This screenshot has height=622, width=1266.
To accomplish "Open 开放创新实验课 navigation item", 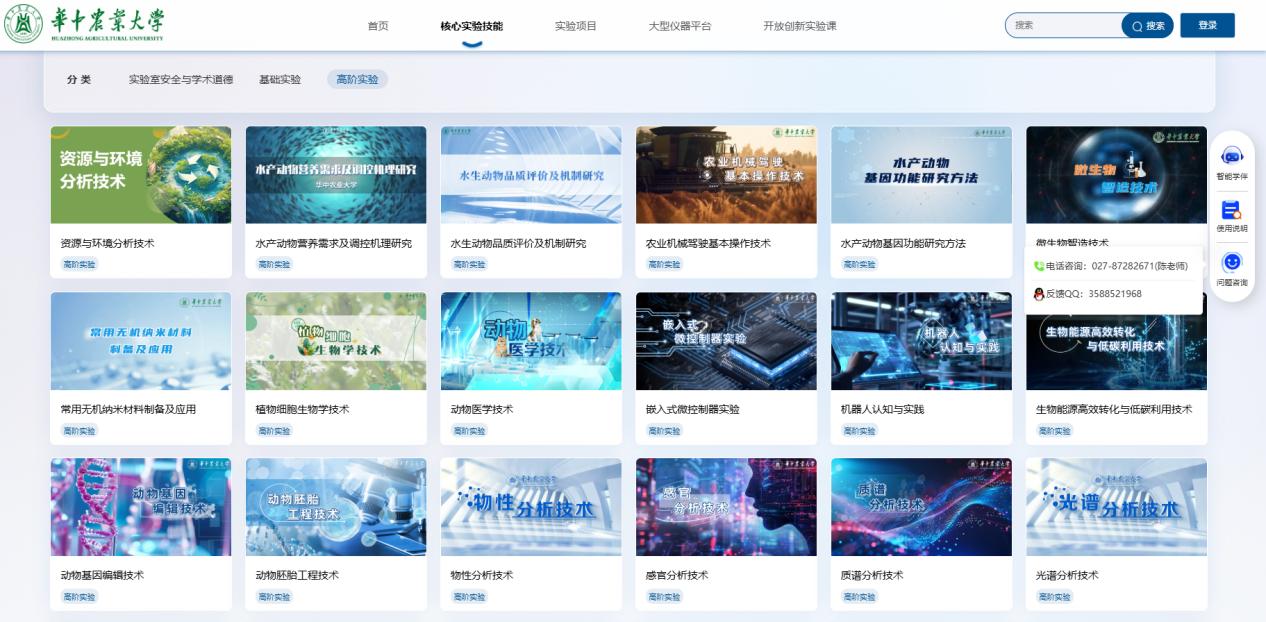I will (x=800, y=26).
